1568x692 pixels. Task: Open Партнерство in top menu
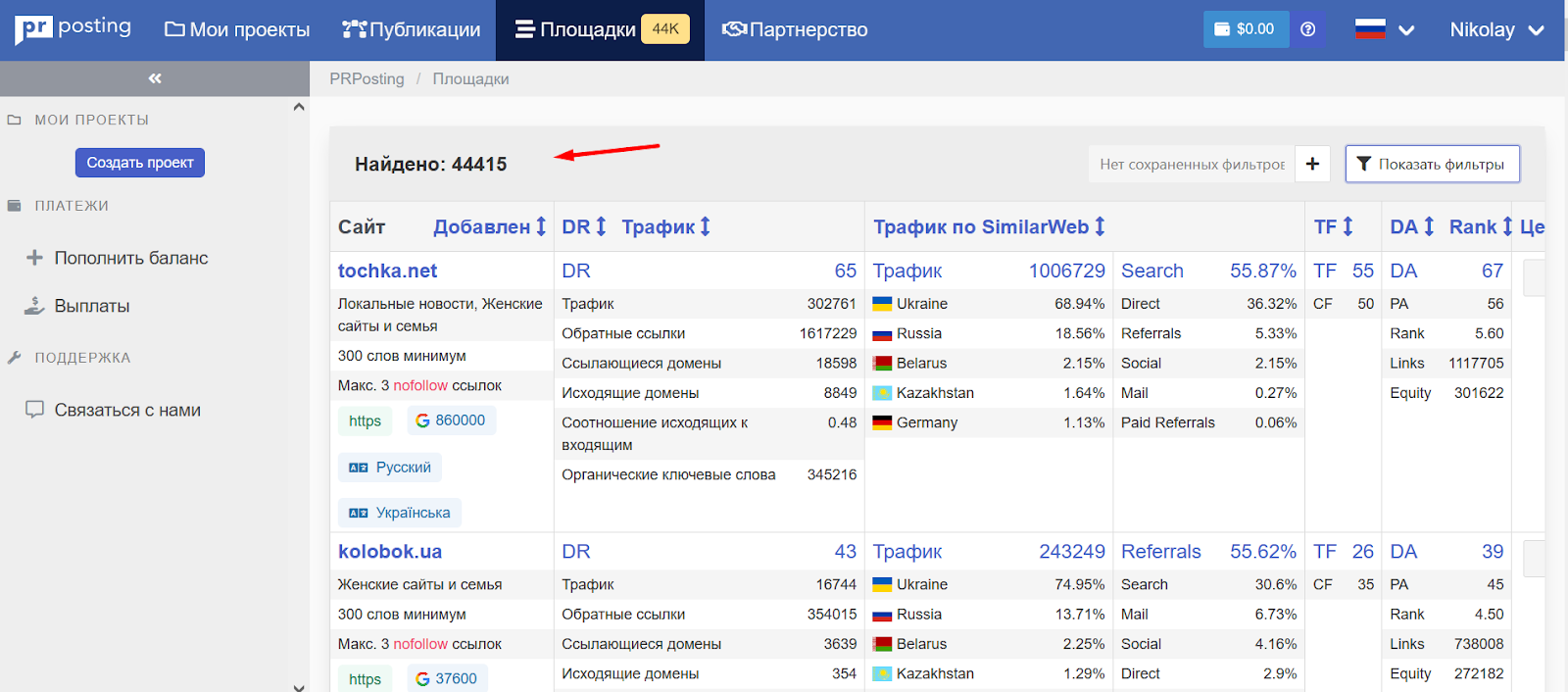tap(795, 30)
